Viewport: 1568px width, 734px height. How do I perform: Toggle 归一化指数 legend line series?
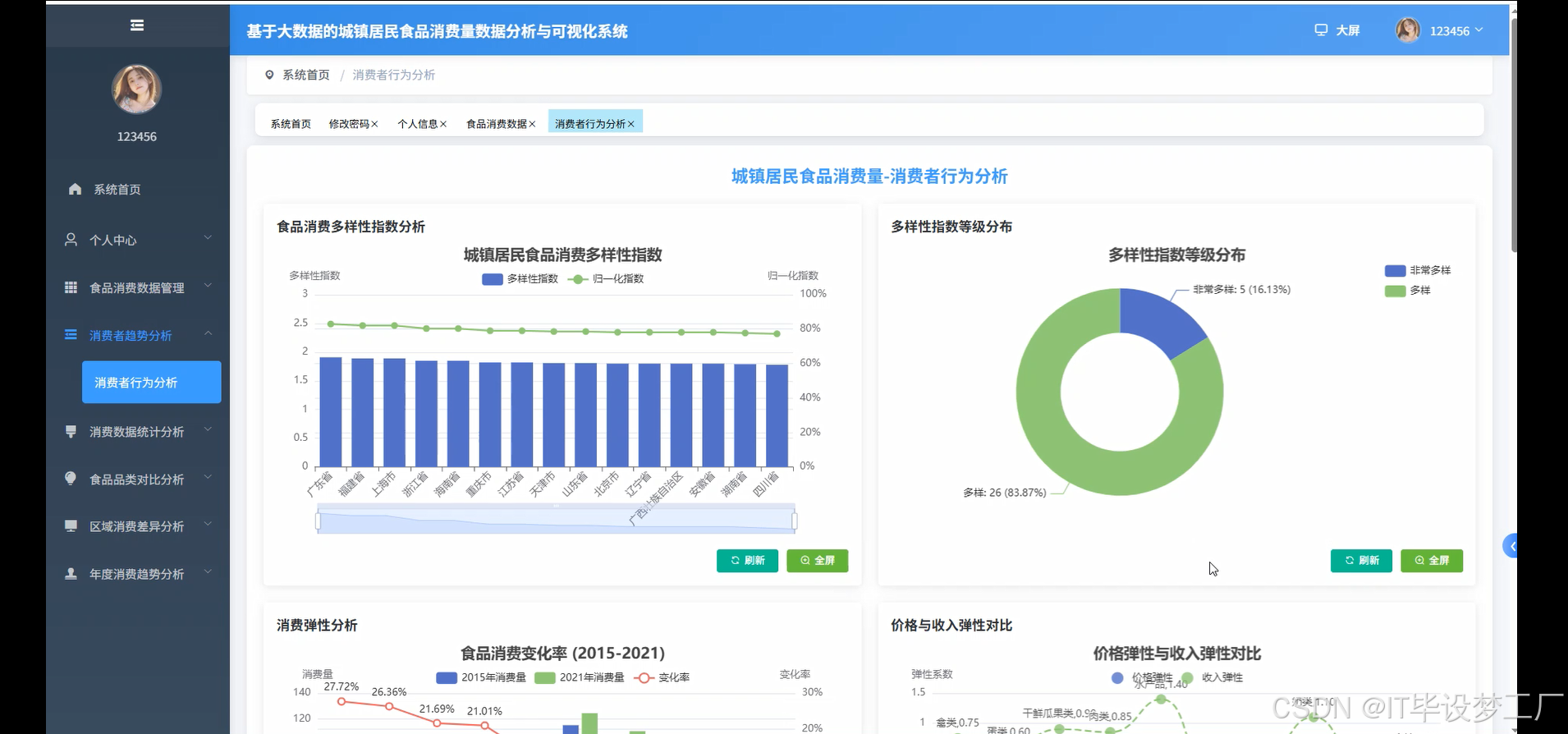606,279
